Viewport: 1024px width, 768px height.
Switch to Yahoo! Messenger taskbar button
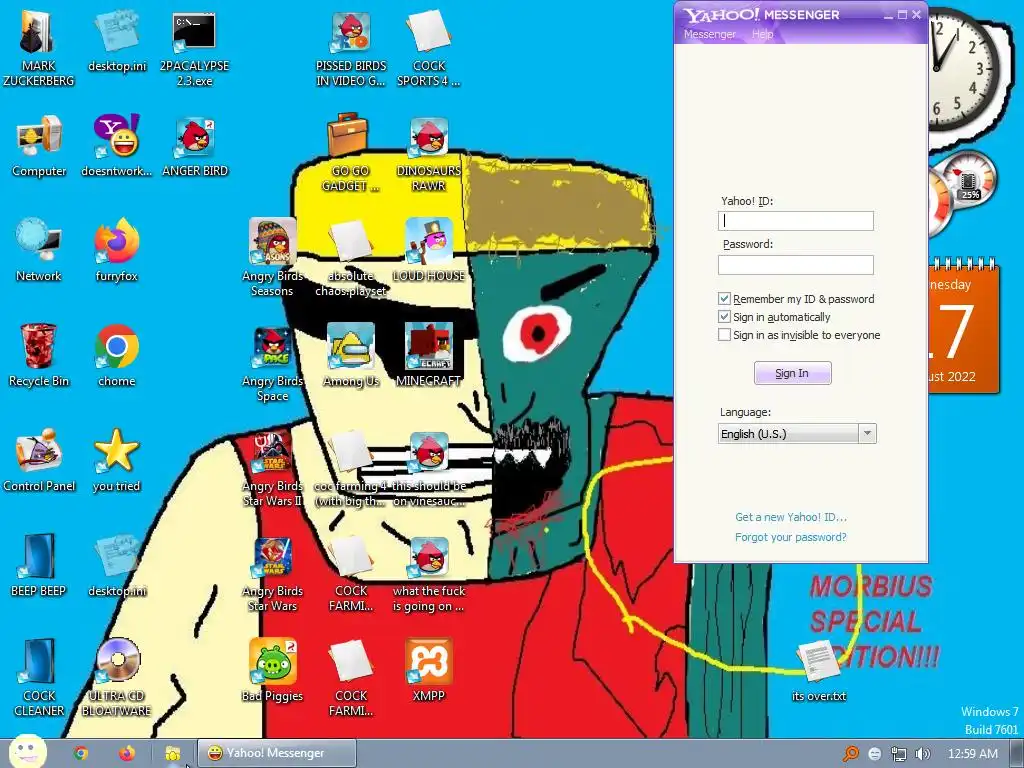coord(277,753)
